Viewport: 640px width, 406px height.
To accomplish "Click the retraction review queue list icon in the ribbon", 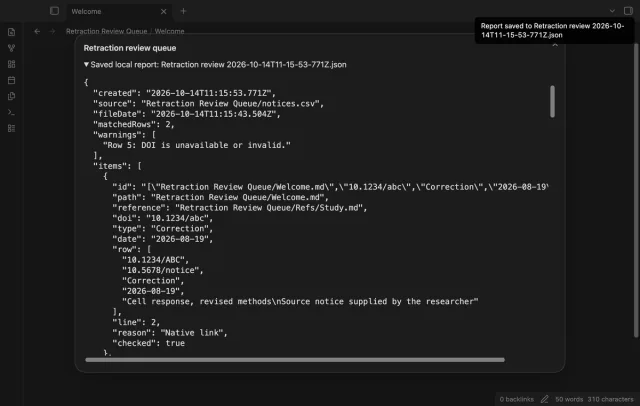I will coord(11,129).
